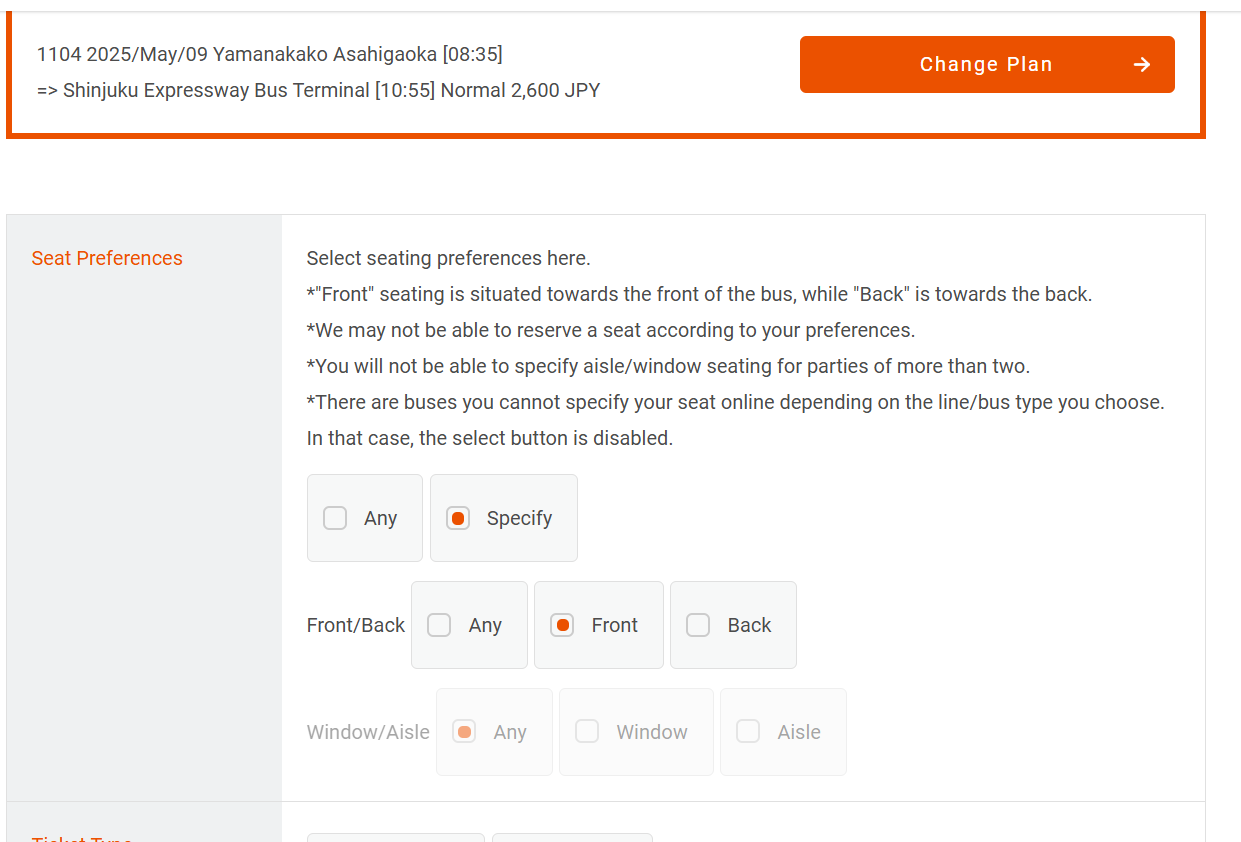
Task: Click the second partially visible Ticket Type option
Action: pos(572,837)
